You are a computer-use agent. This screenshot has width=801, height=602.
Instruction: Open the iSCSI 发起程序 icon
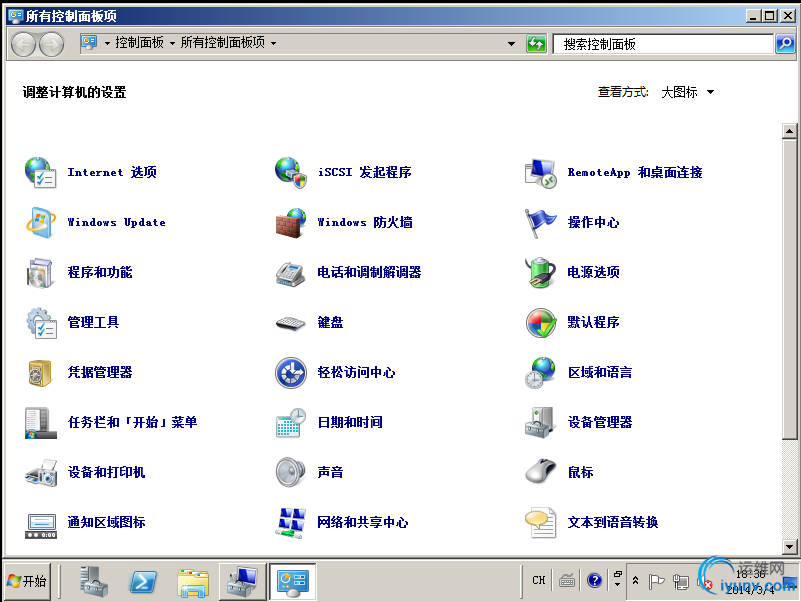(x=291, y=172)
